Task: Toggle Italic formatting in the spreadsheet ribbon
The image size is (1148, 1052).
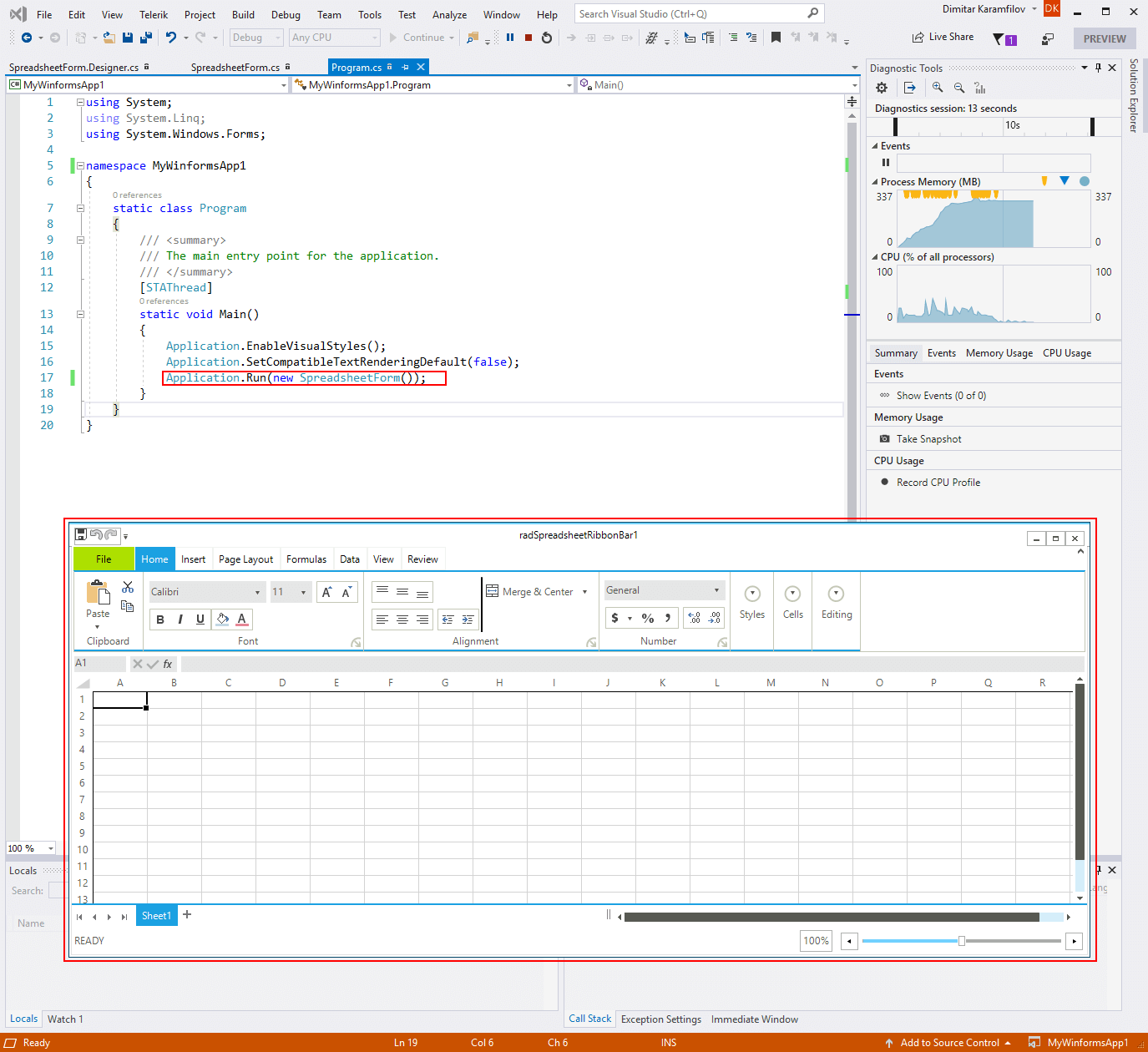Action: tap(180, 619)
